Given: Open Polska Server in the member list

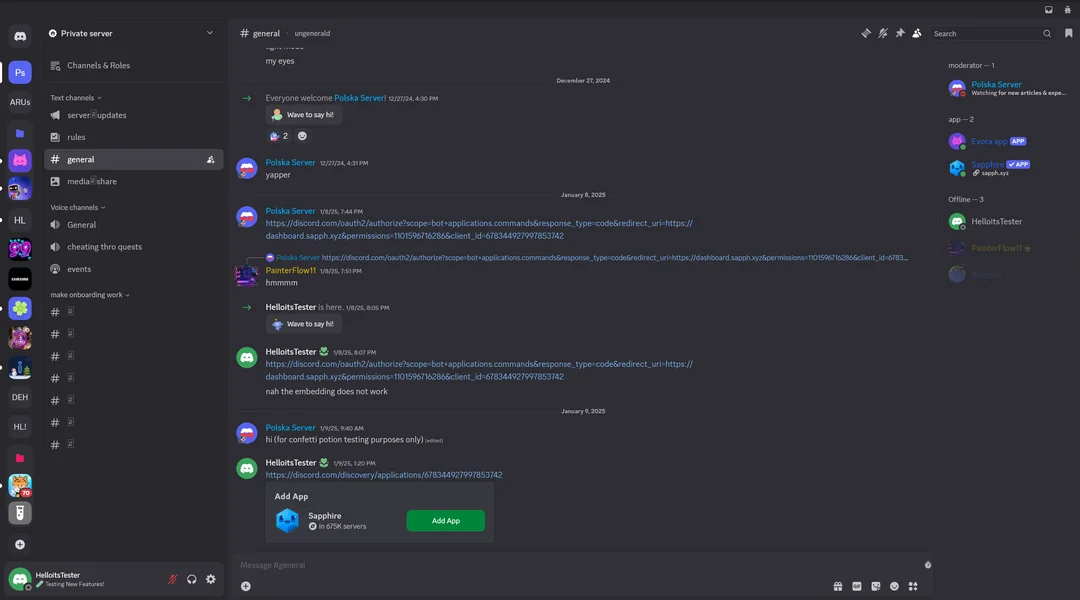Looking at the screenshot, I should [1006, 87].
